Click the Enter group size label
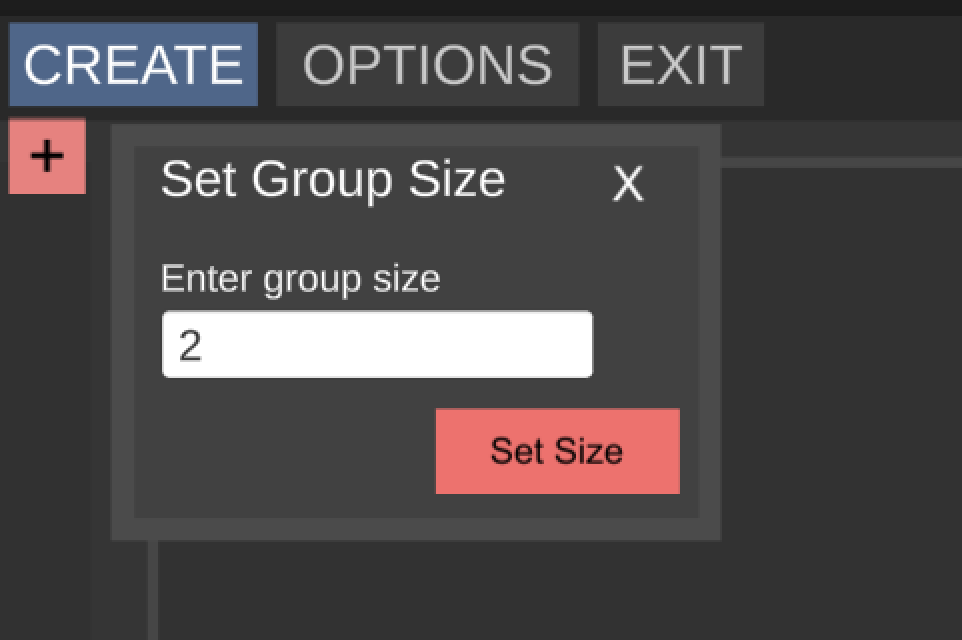 coord(300,278)
